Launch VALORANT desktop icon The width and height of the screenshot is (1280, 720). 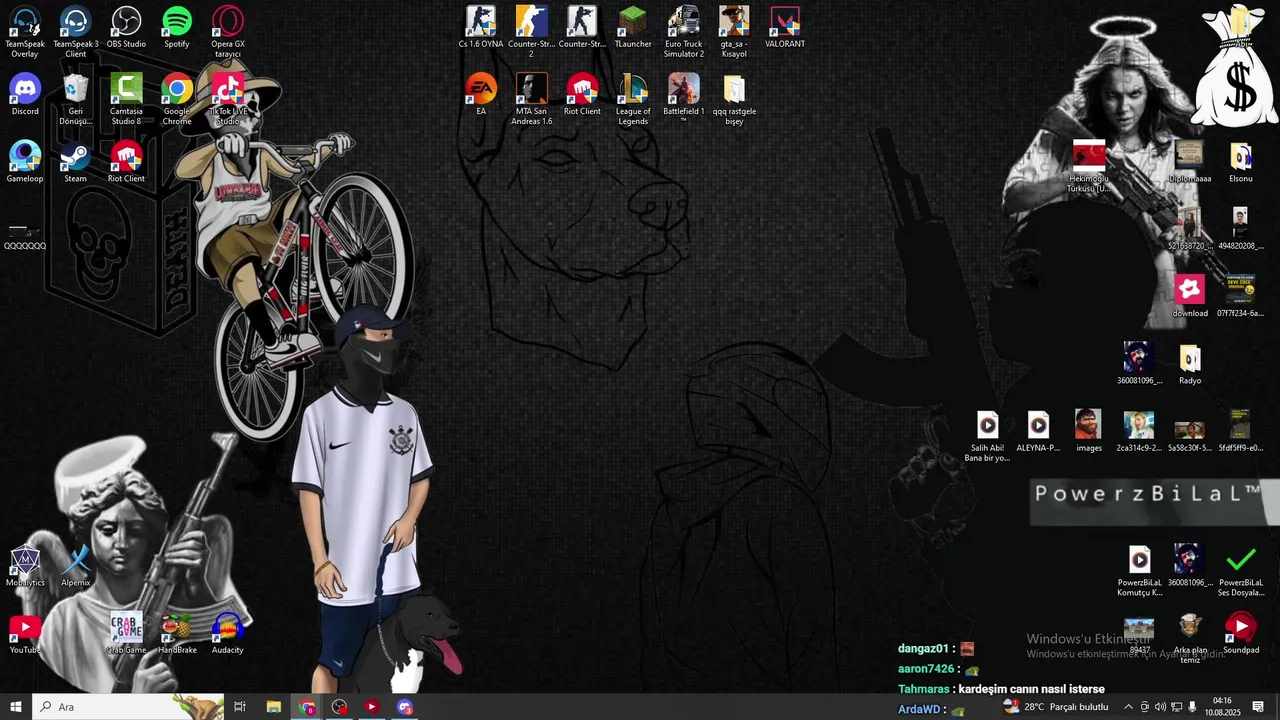click(785, 27)
